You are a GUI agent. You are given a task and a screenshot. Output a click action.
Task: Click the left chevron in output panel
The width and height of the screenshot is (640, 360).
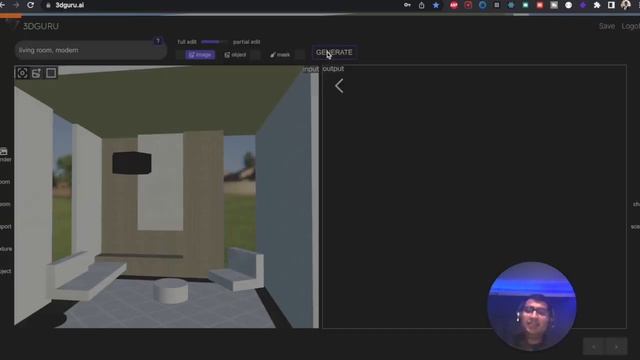point(339,86)
